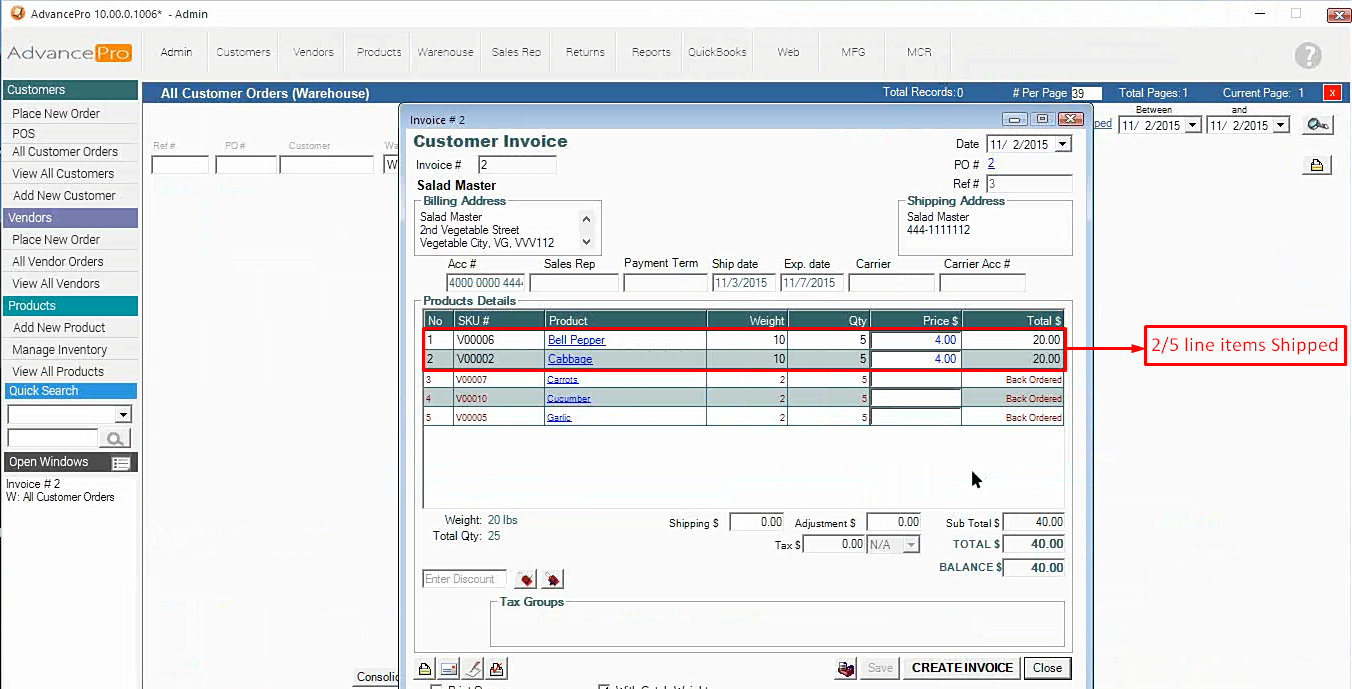1352x689 pixels.
Task: Click the printer icon at invoice bottom-left
Action: click(x=425, y=669)
